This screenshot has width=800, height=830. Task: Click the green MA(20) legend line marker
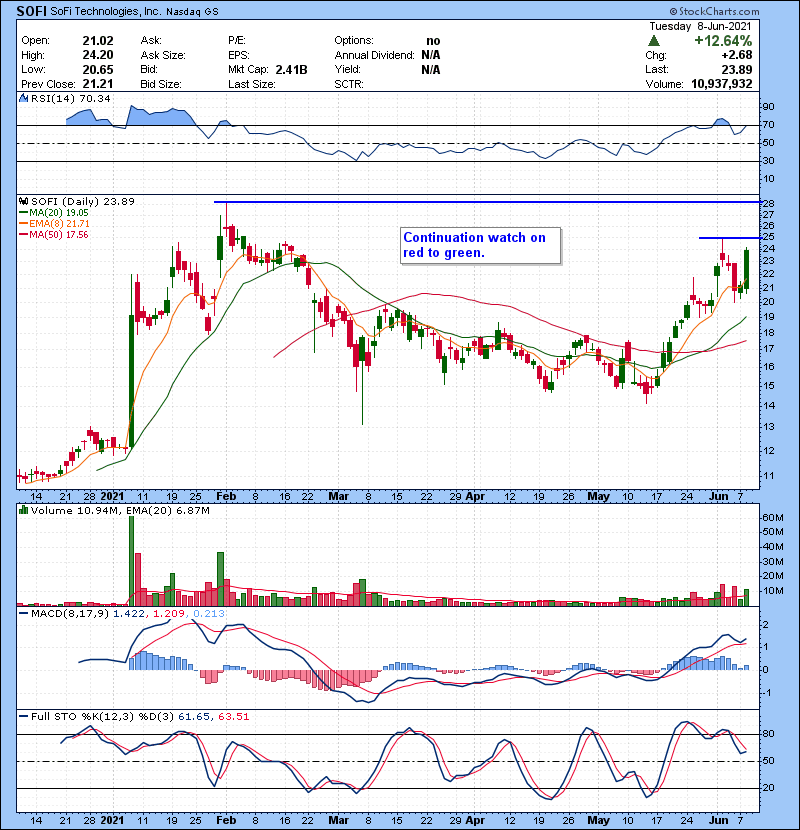(x=23, y=212)
